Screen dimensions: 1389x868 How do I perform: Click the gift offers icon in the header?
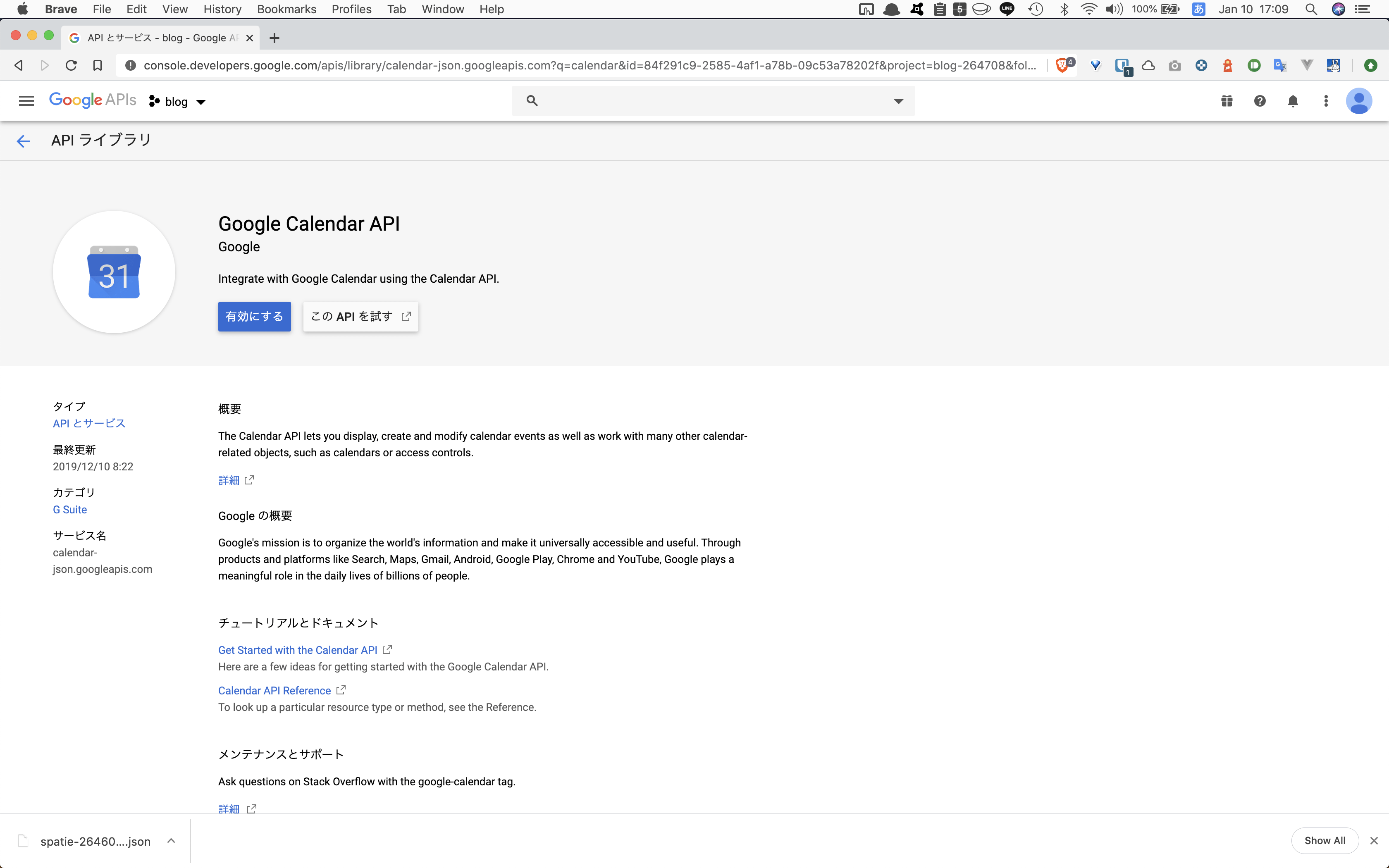1227,101
